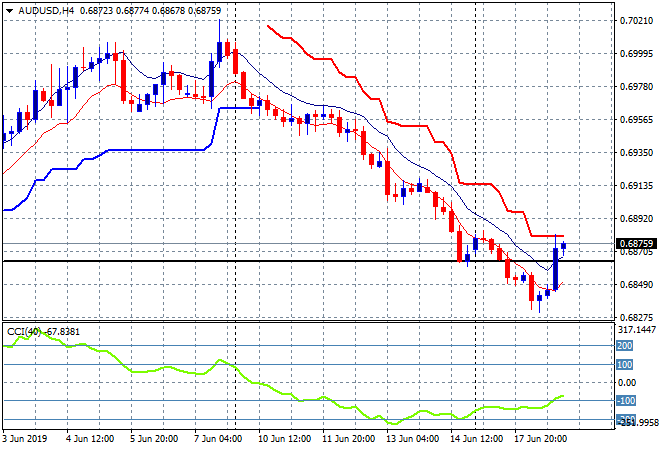Click the 0.69135 price axis label
This screenshot has width=660, height=450.
point(636,186)
